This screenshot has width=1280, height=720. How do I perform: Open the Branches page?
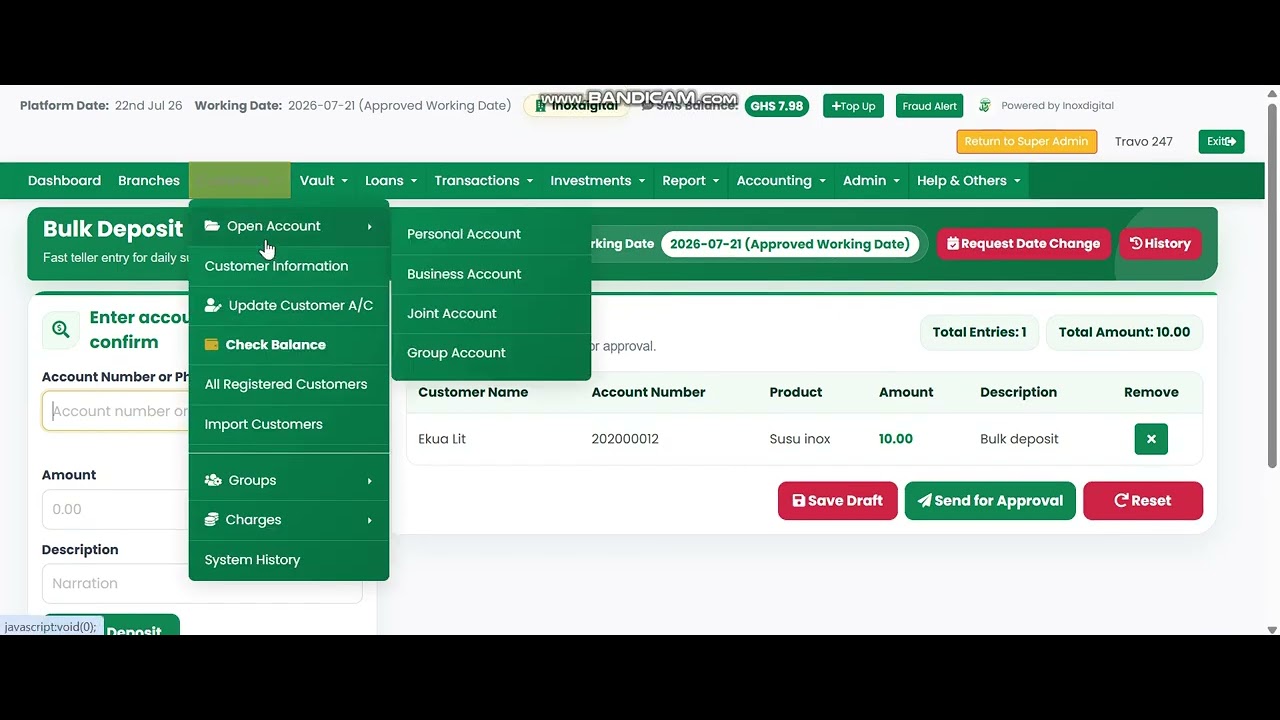pyautogui.click(x=149, y=181)
